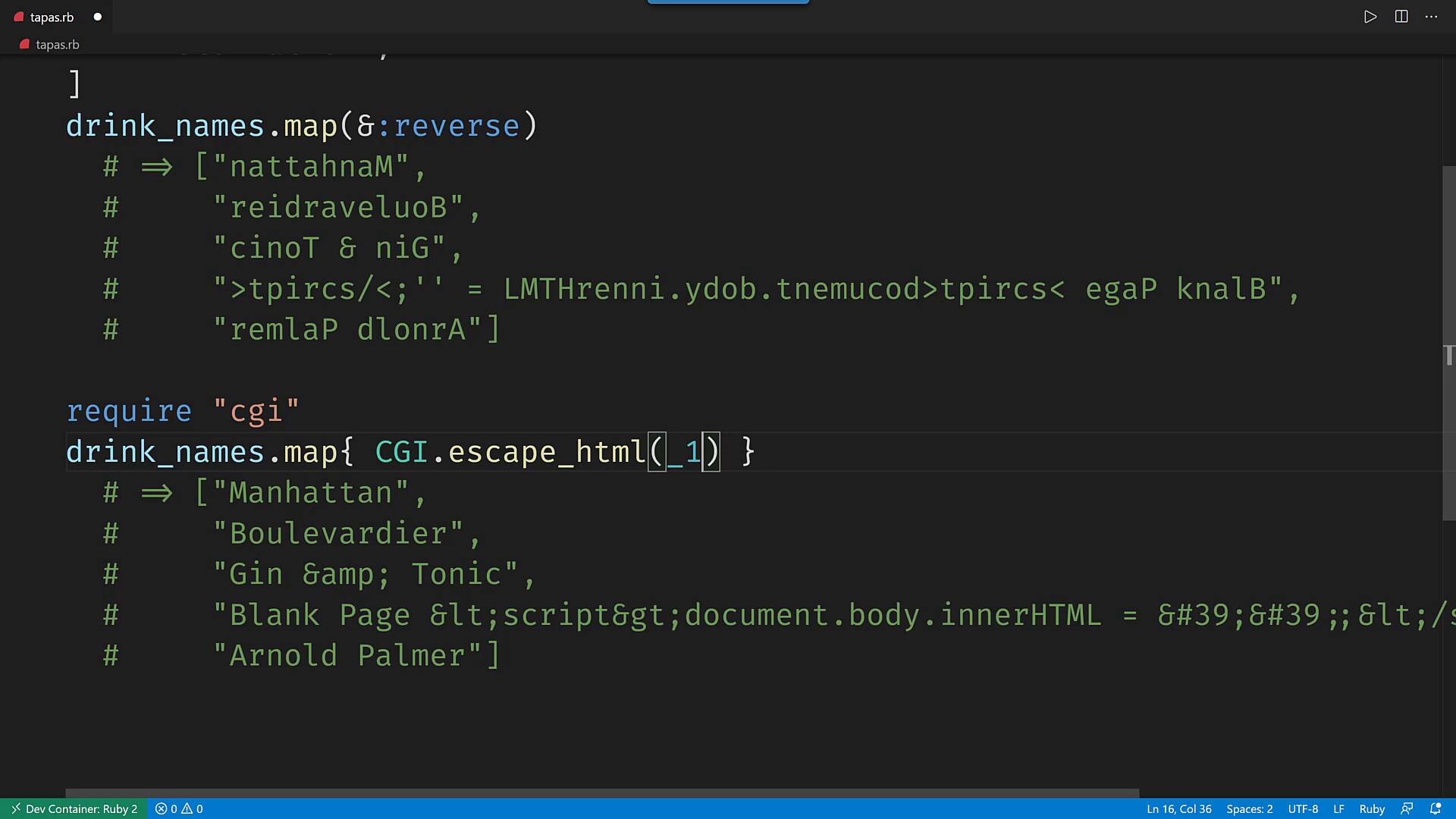Change indentation by clicking Spaces: 2
This screenshot has width=1456, height=819.
(1249, 808)
